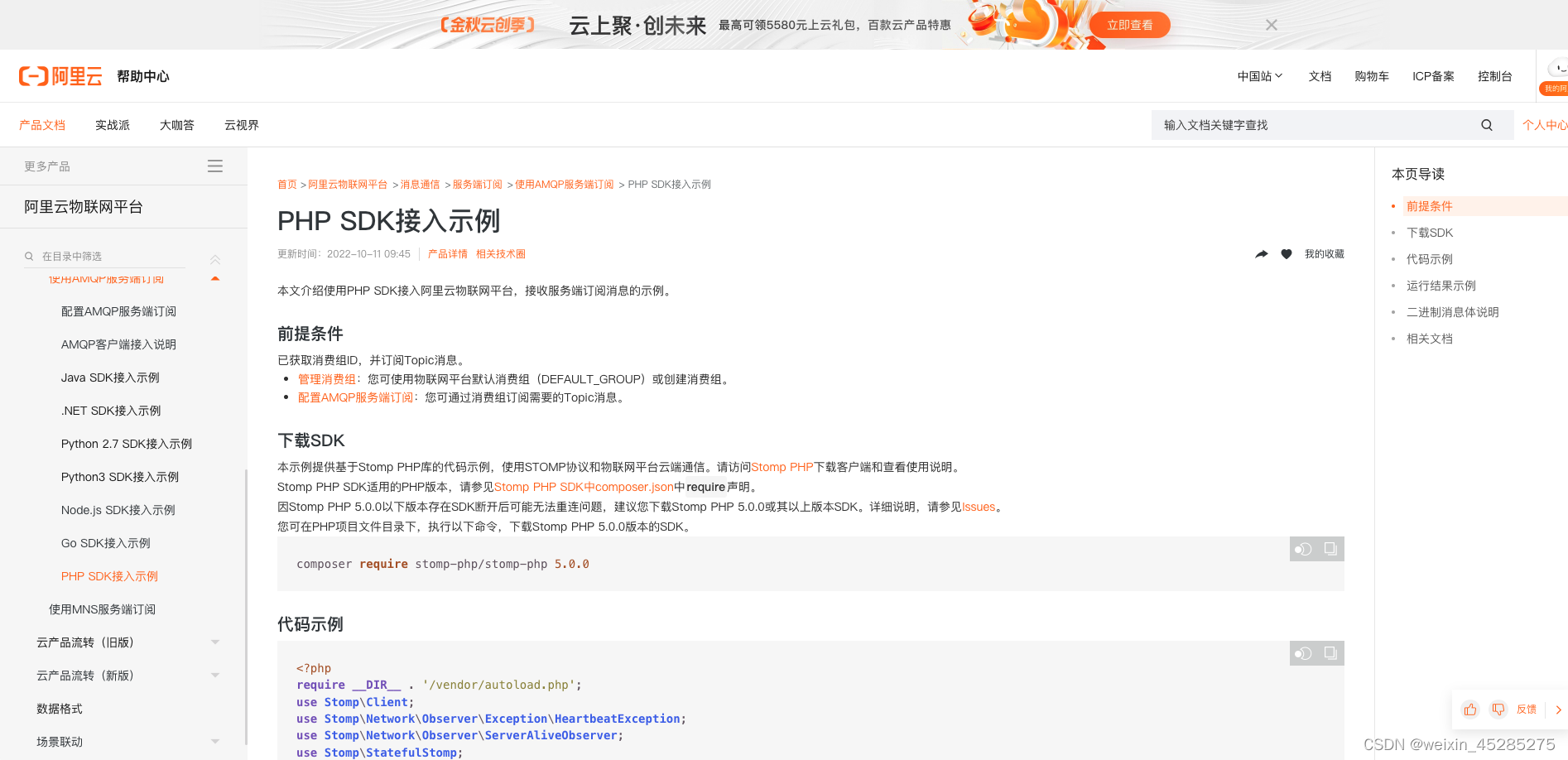Jump to 前提条件 in page guide
The width and height of the screenshot is (1568, 760).
point(1430,206)
